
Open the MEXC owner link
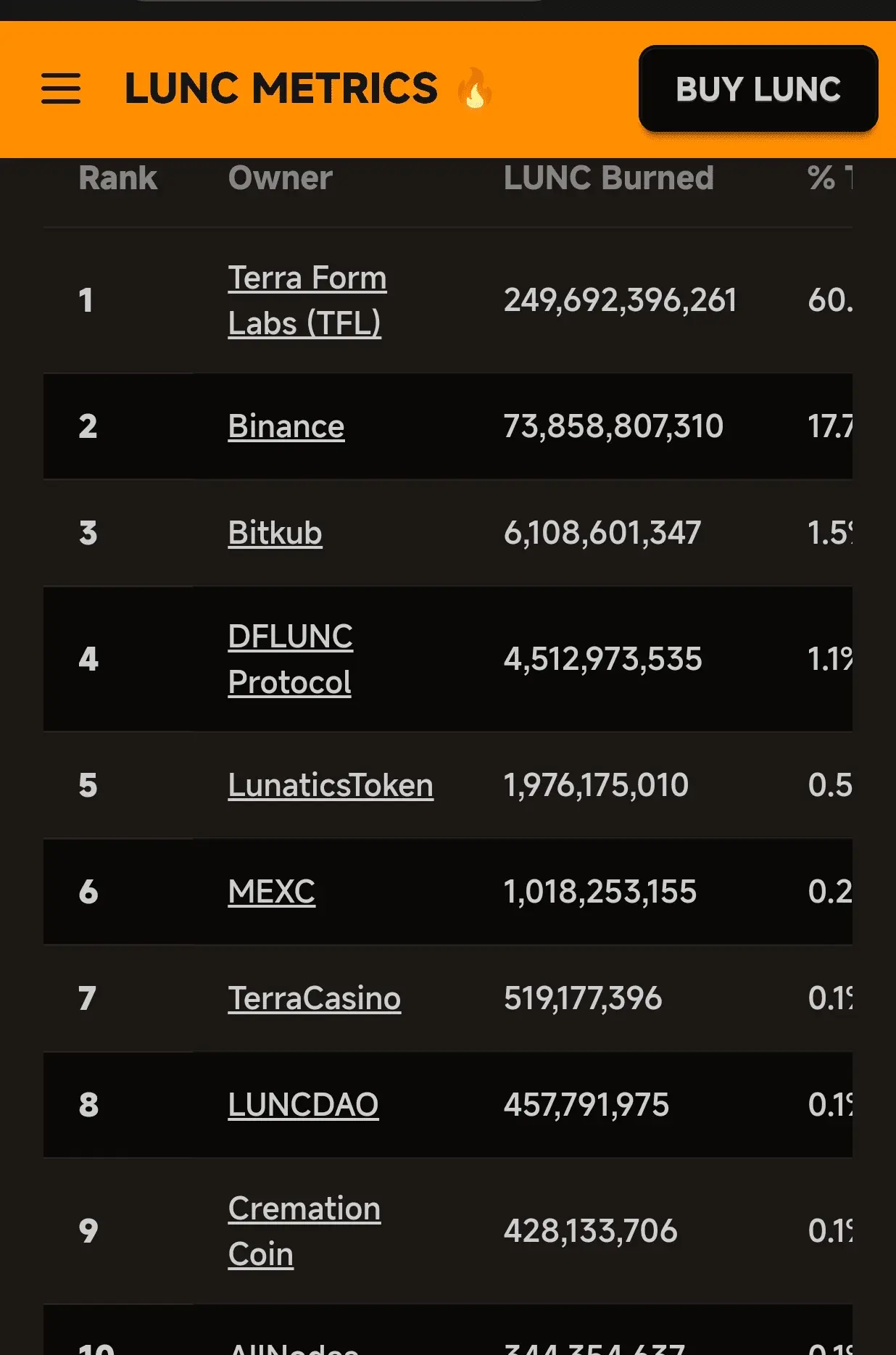pyautogui.click(x=272, y=892)
